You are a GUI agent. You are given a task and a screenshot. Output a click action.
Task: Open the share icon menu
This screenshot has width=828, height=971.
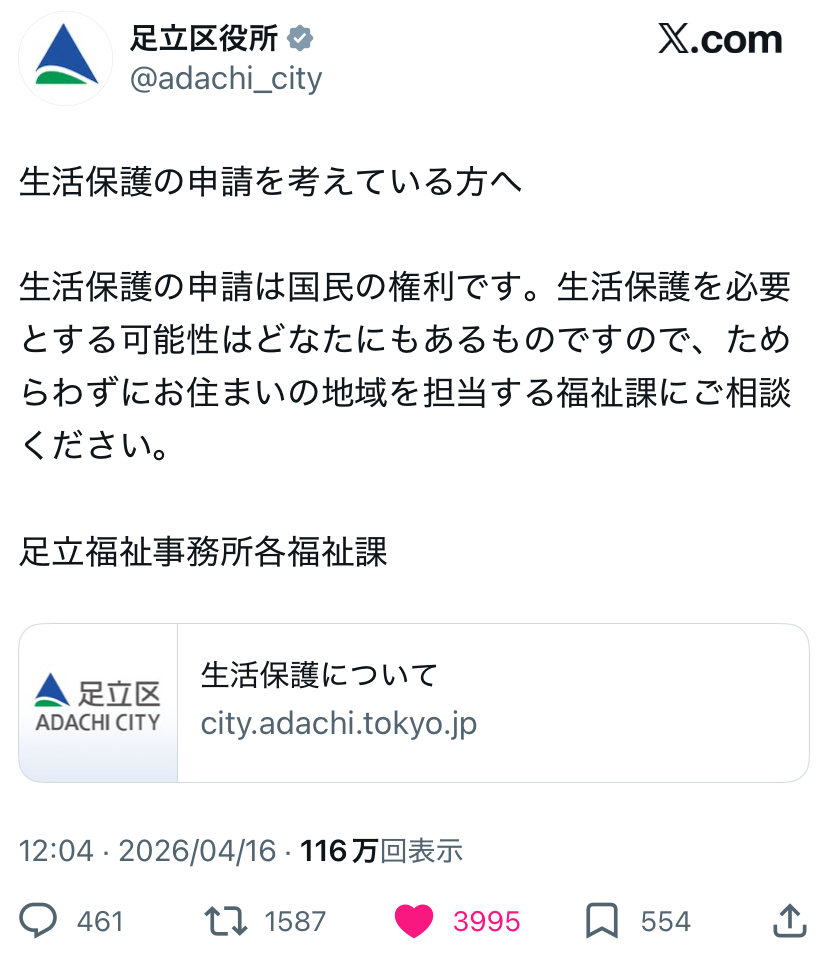coord(790,921)
